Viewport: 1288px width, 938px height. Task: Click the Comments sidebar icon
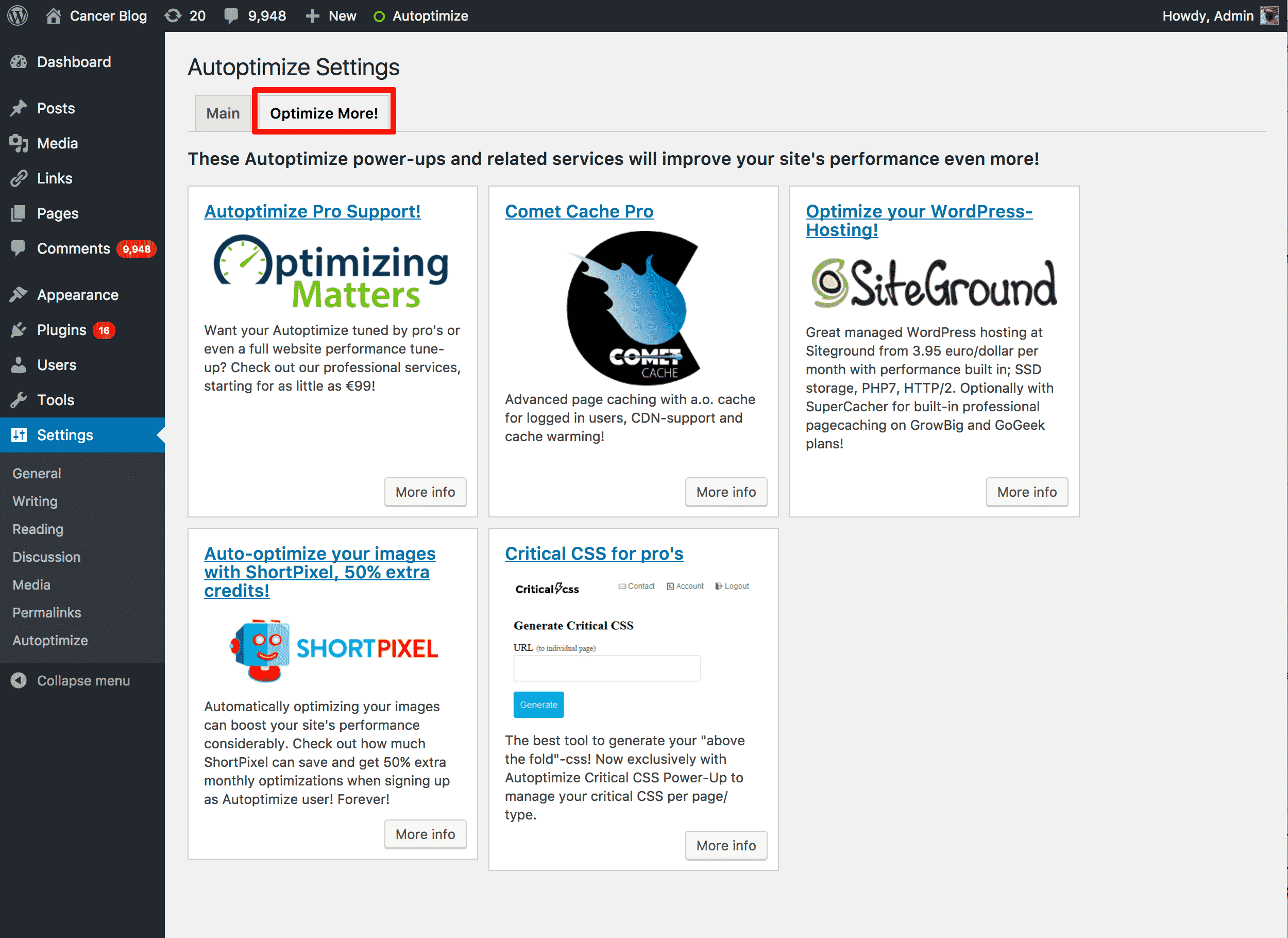coord(19,248)
